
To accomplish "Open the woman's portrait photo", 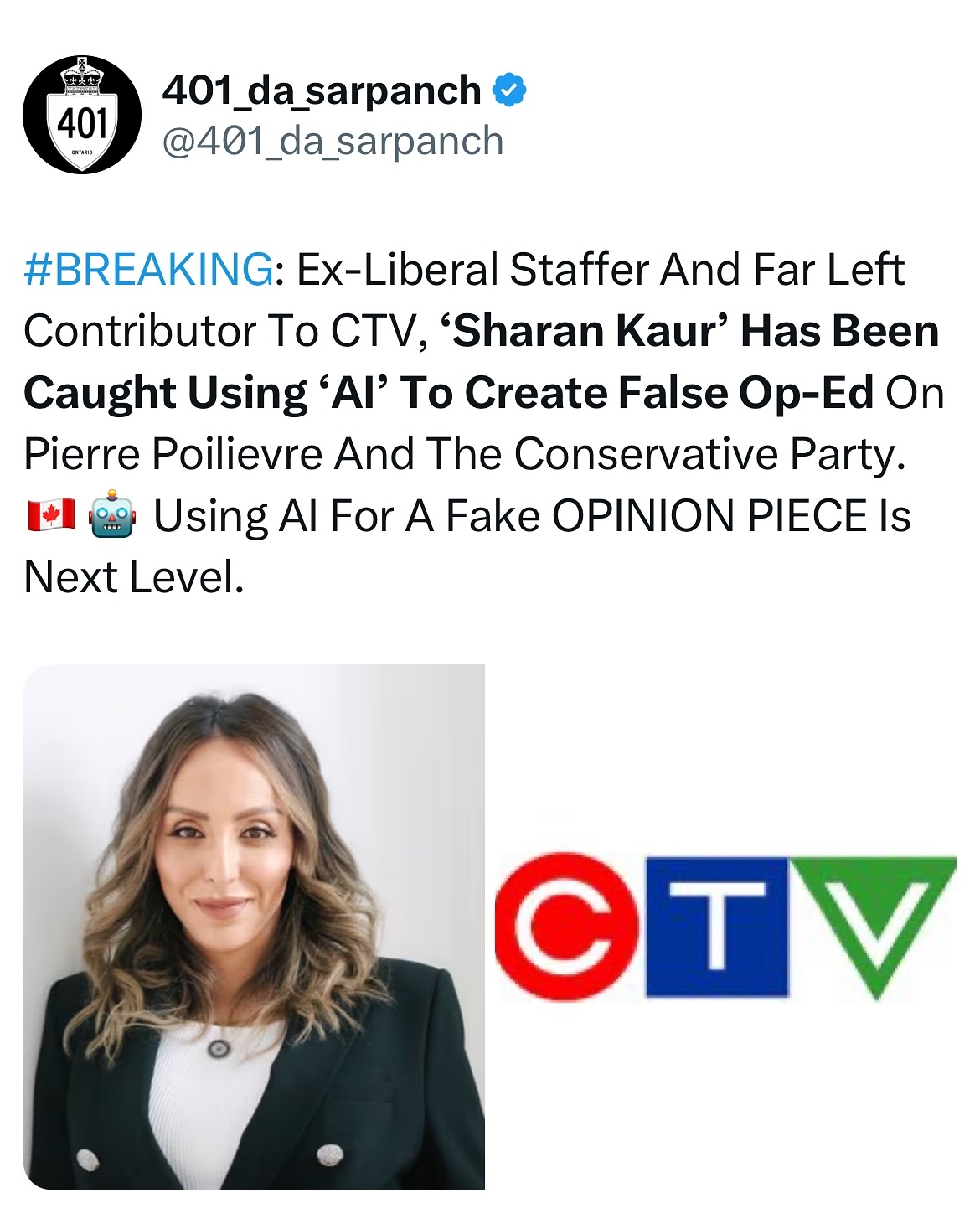I will (254, 927).
